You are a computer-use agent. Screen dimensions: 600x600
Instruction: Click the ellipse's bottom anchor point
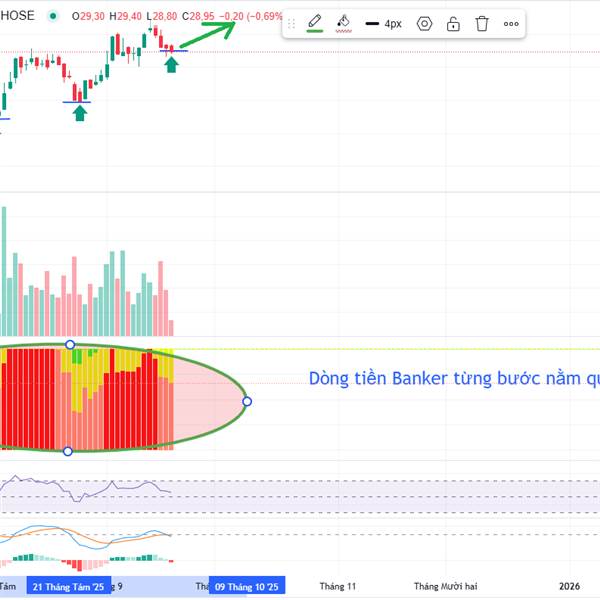68,451
